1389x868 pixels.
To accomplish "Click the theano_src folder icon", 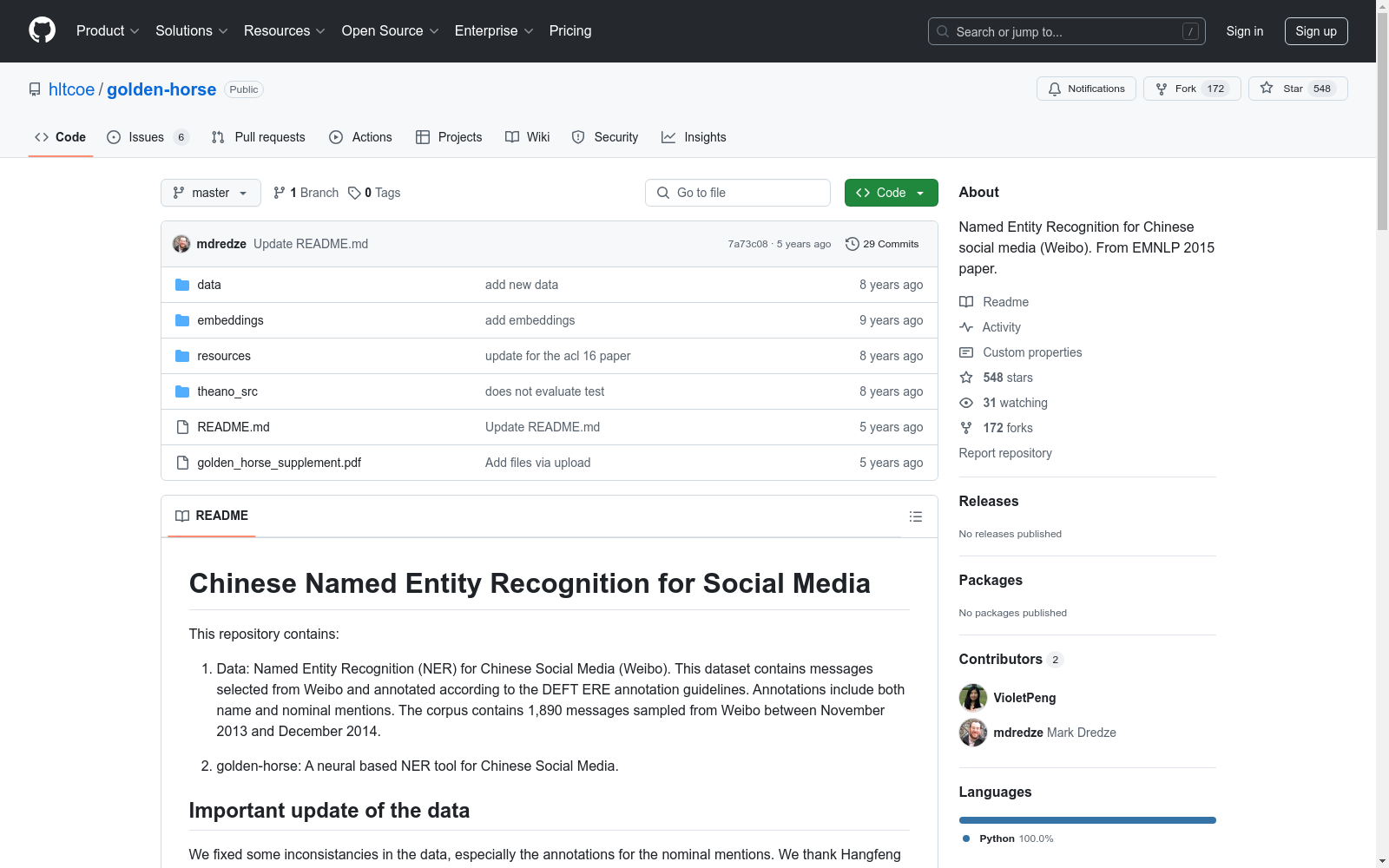I will [182, 391].
